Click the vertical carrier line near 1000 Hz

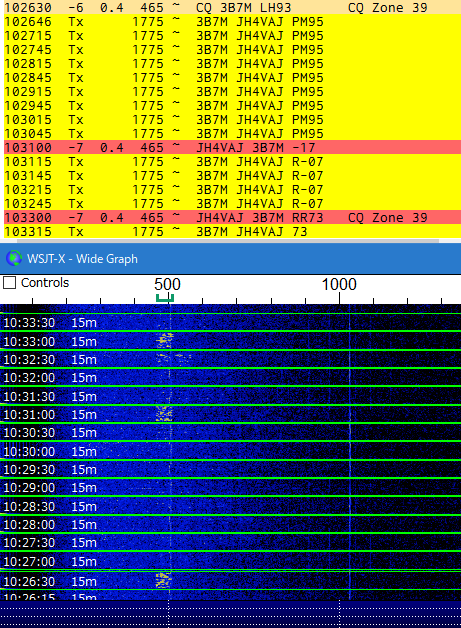[x=350, y=449]
